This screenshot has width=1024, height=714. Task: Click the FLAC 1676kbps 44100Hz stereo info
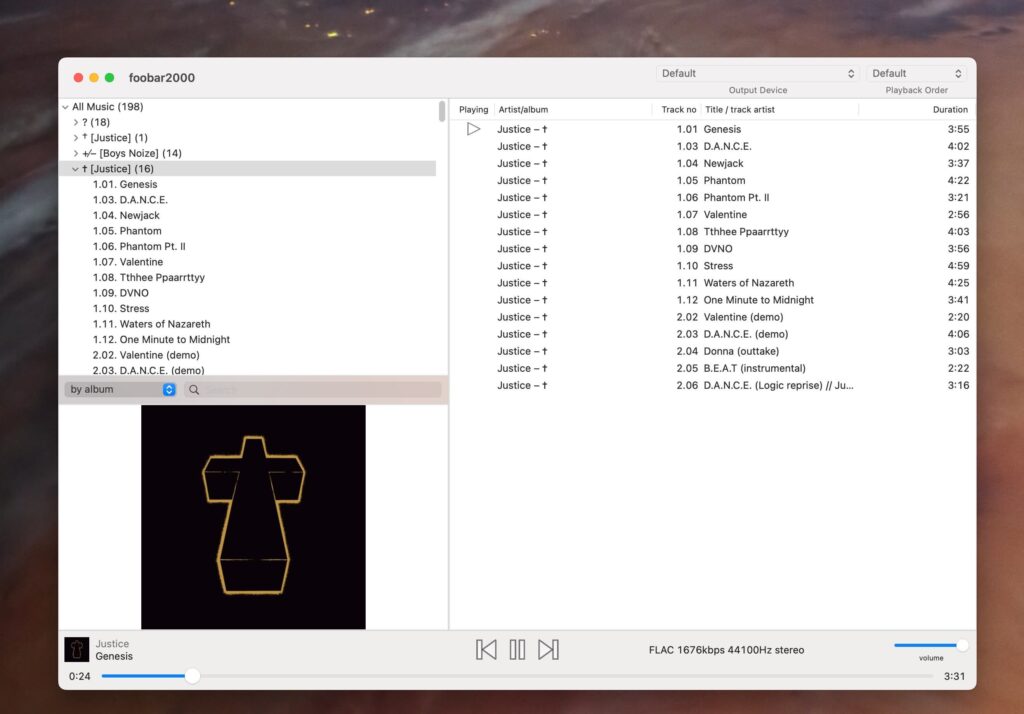click(726, 650)
